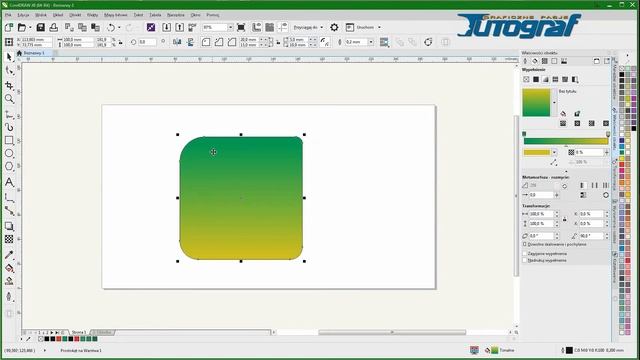Check the Zawijanie wypełnienia option
The height and width of the screenshot is (360, 640).
[x=525, y=253]
